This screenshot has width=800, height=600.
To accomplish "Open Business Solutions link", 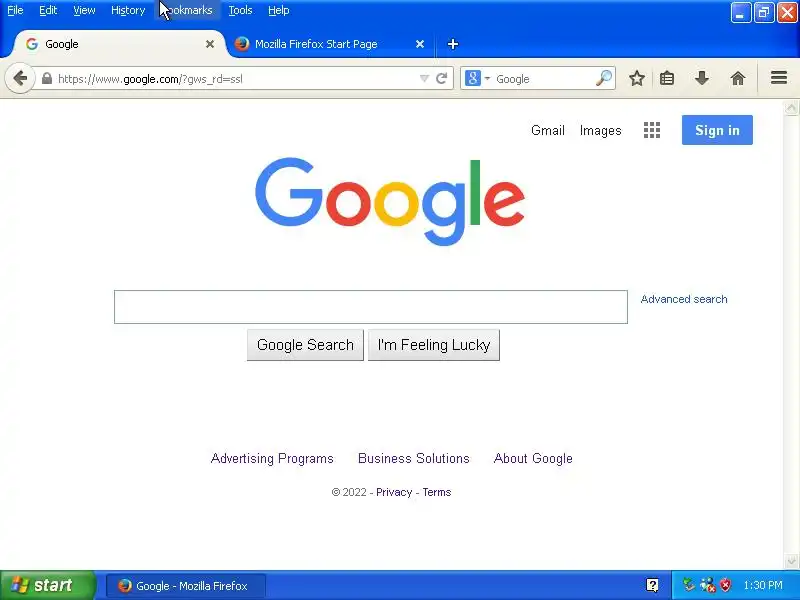I will pos(414,458).
